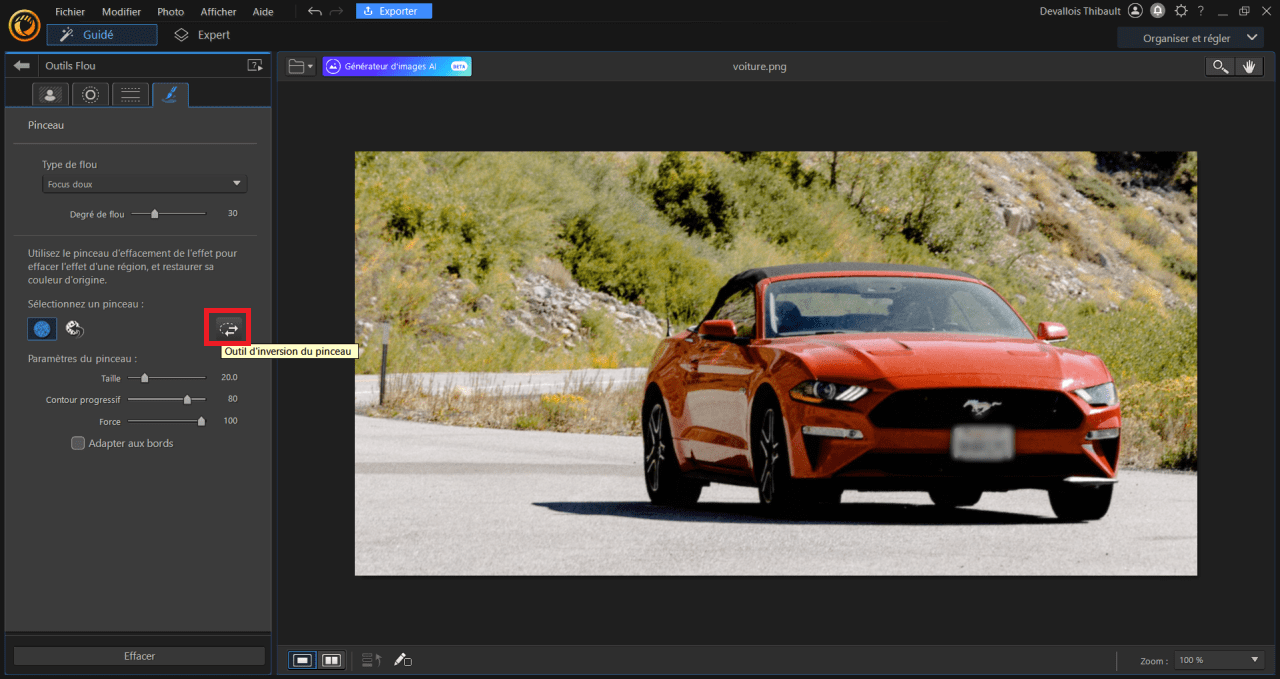The image size is (1280, 679).
Task: Open the Afficher menu
Action: point(218,12)
